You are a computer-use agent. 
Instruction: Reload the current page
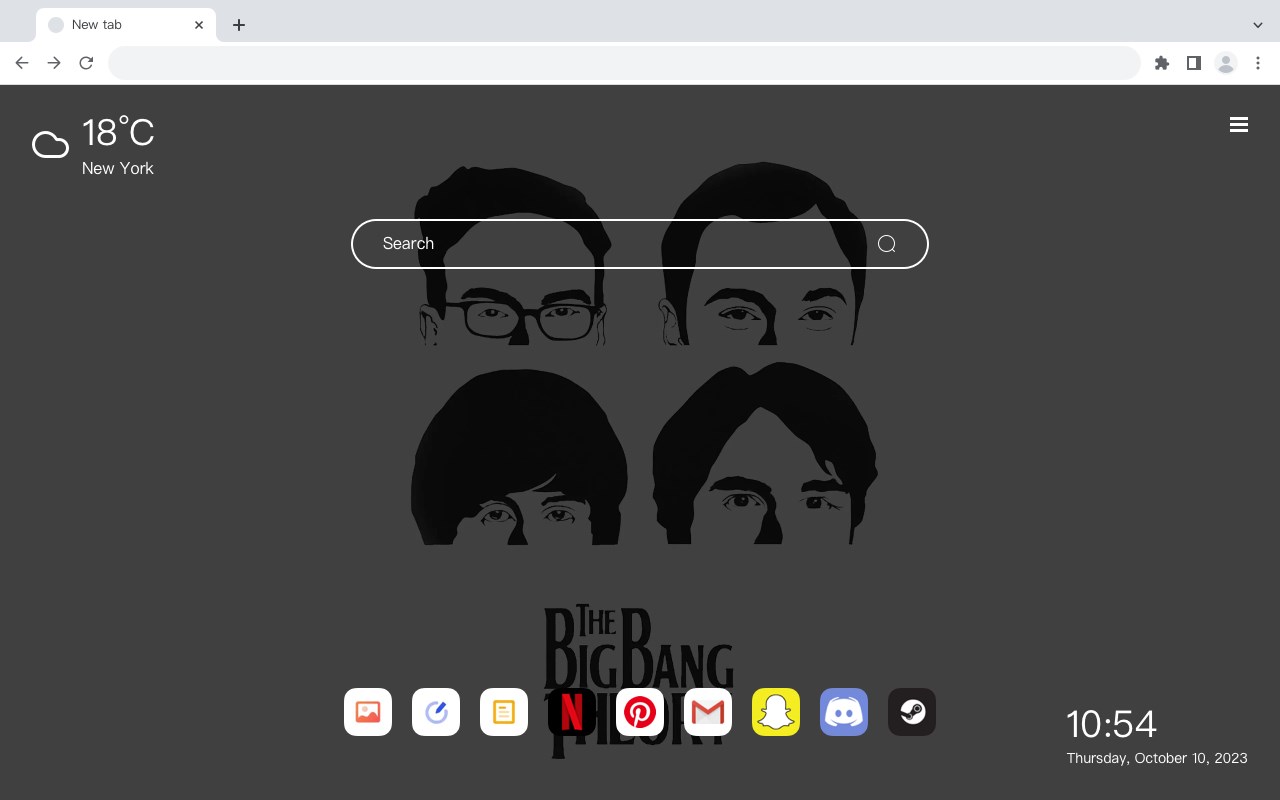pyautogui.click(x=86, y=63)
